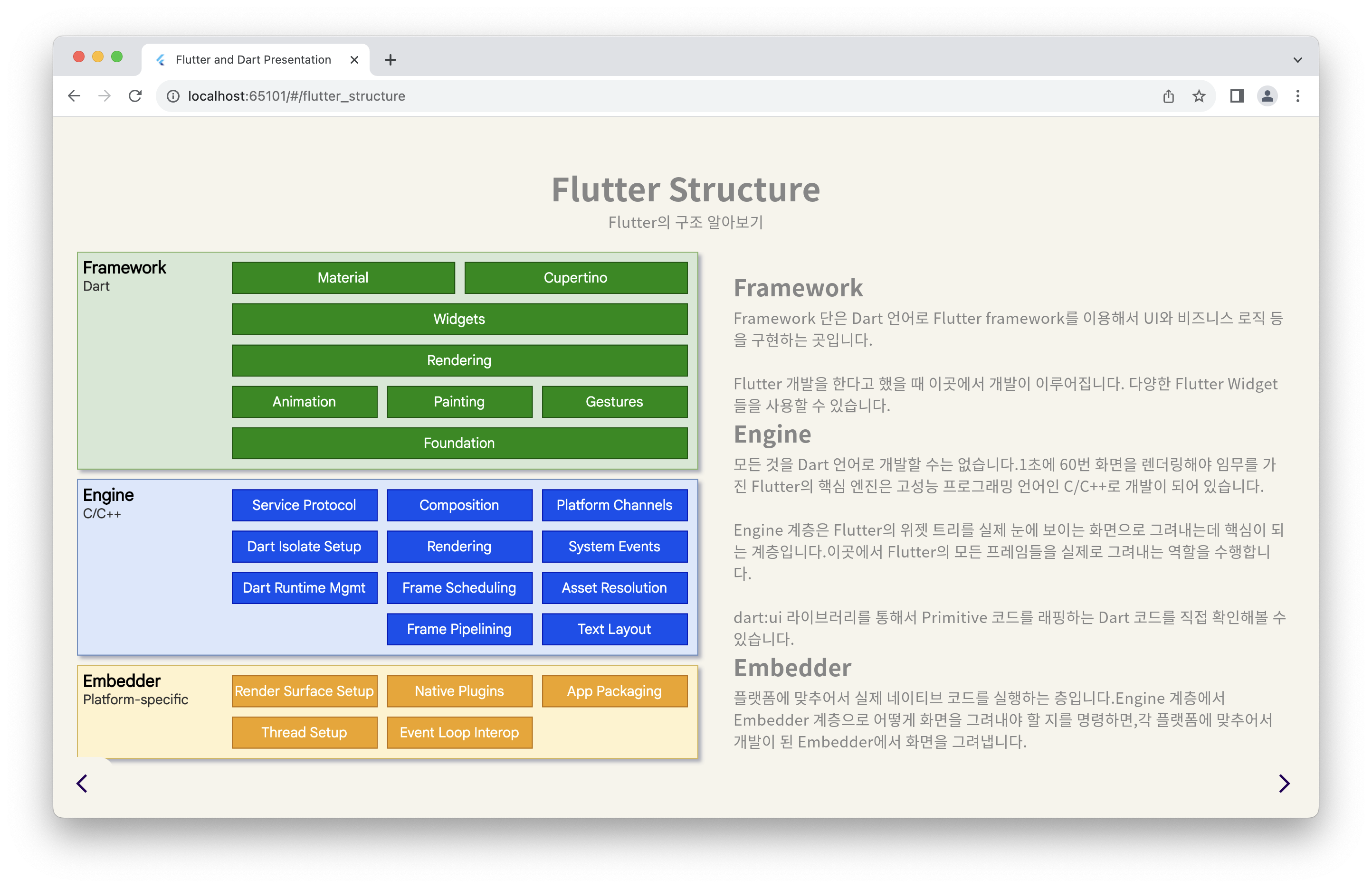Go forward in browser history

tap(105, 95)
